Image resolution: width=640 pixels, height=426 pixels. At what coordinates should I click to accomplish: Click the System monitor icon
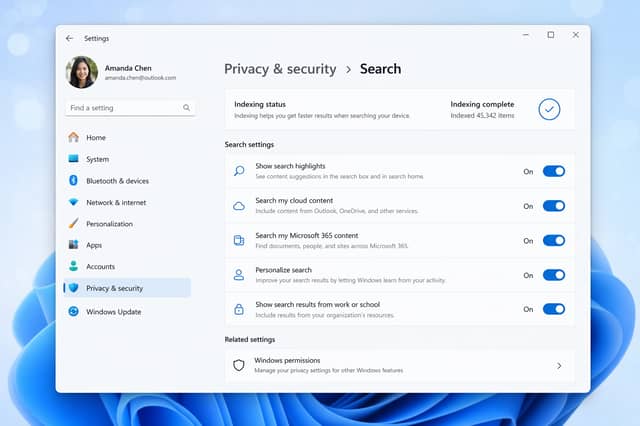(x=73, y=159)
